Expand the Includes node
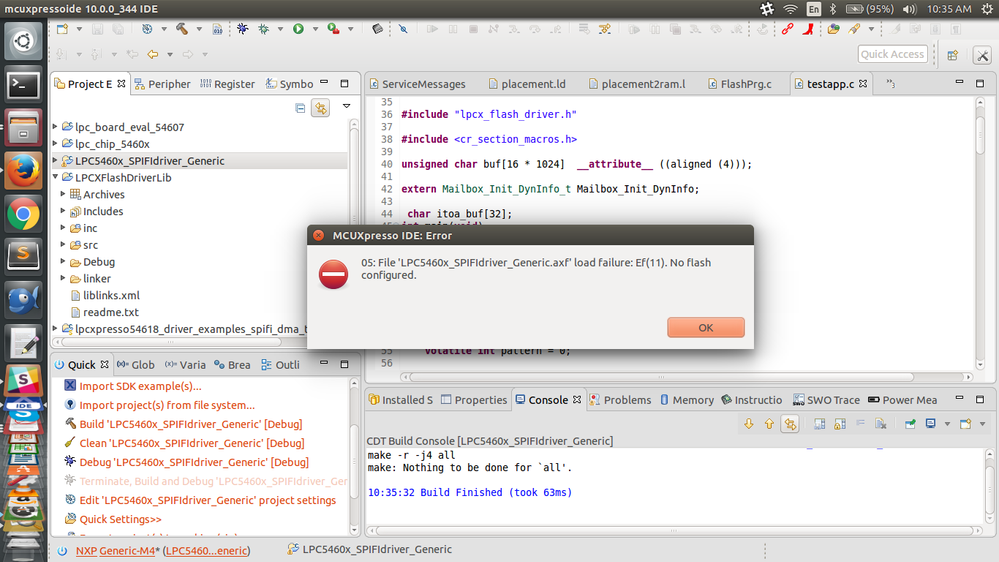999x562 pixels. click(63, 211)
